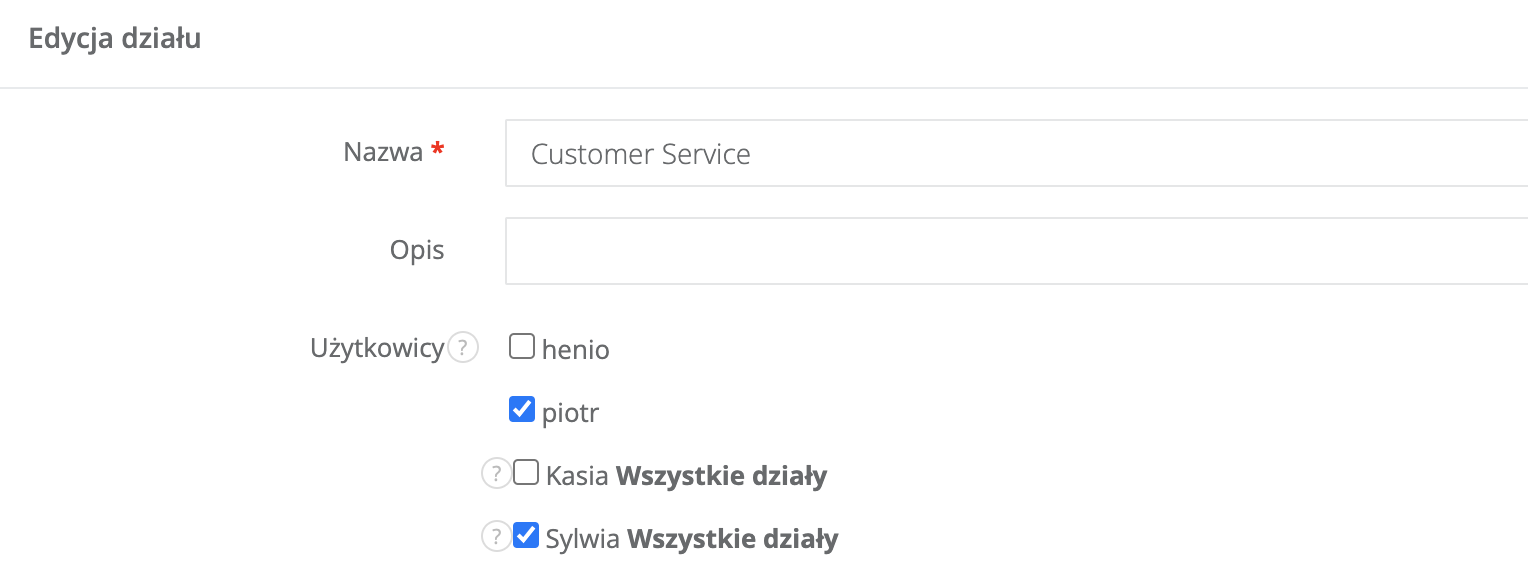Click the piotr name label

[571, 412]
